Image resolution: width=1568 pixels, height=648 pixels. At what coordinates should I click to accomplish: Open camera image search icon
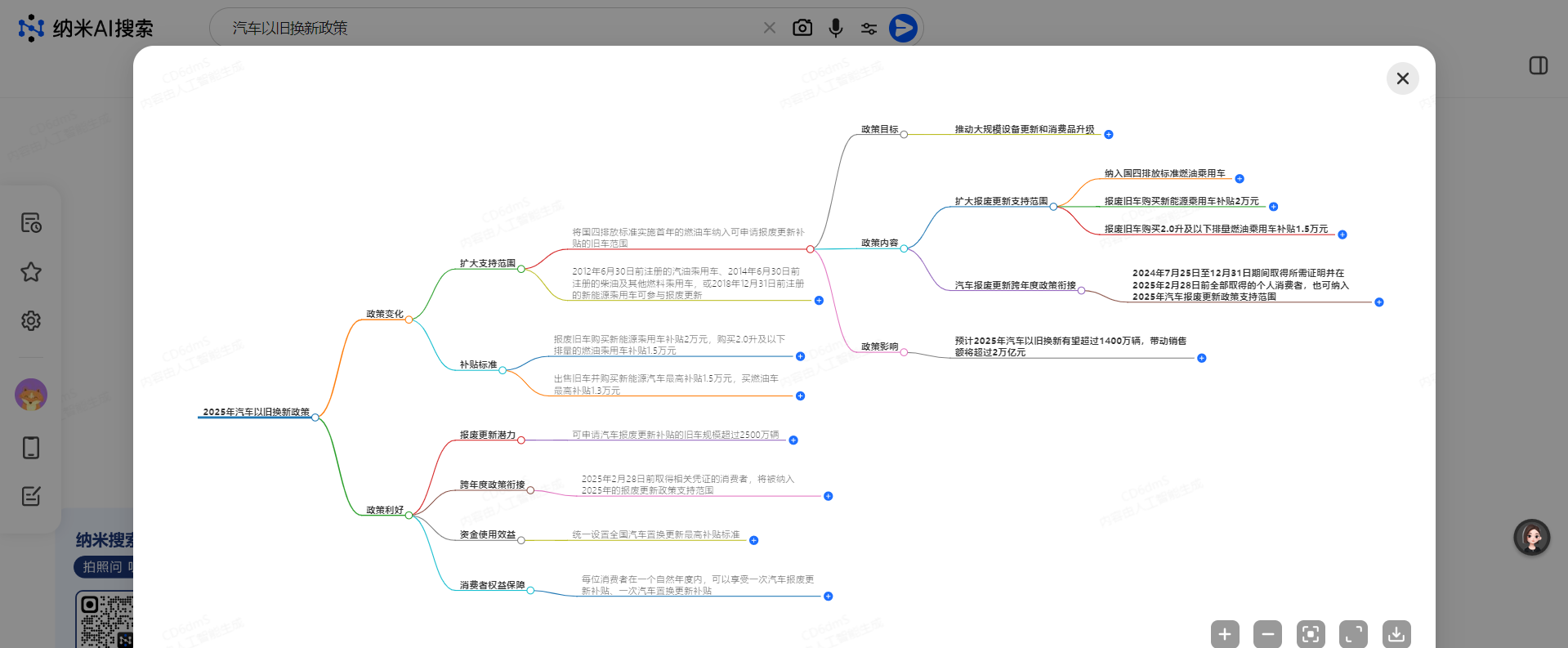click(x=802, y=28)
